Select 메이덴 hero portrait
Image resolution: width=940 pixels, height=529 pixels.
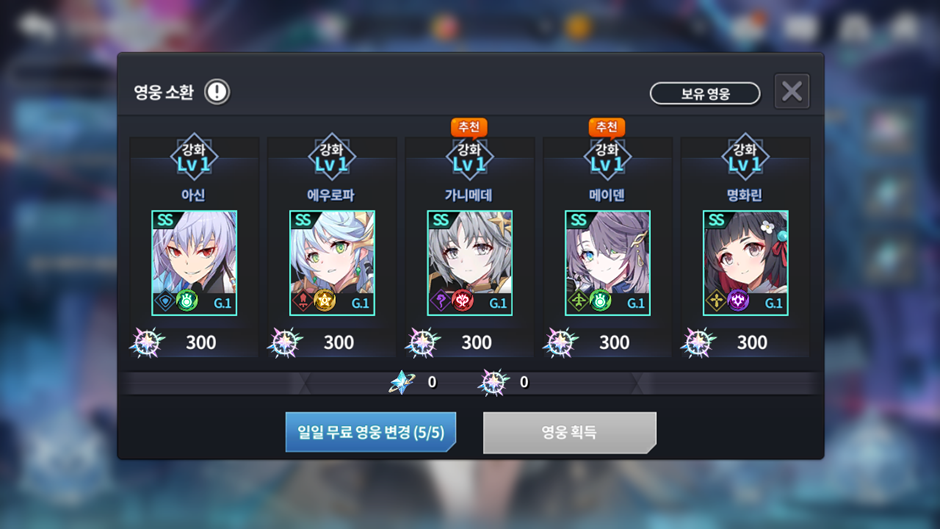[608, 263]
